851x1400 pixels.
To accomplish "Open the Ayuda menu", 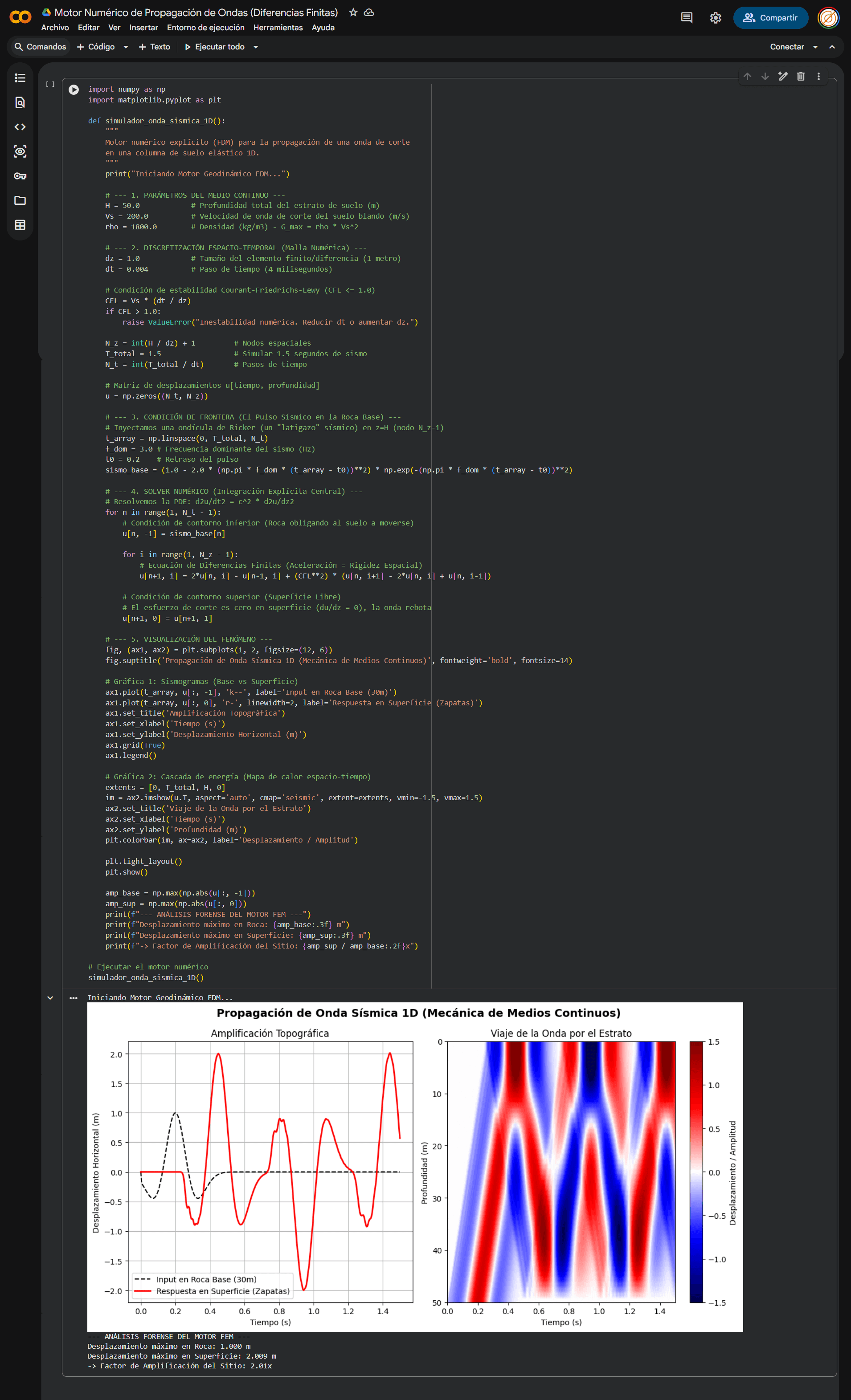I will coord(323,28).
